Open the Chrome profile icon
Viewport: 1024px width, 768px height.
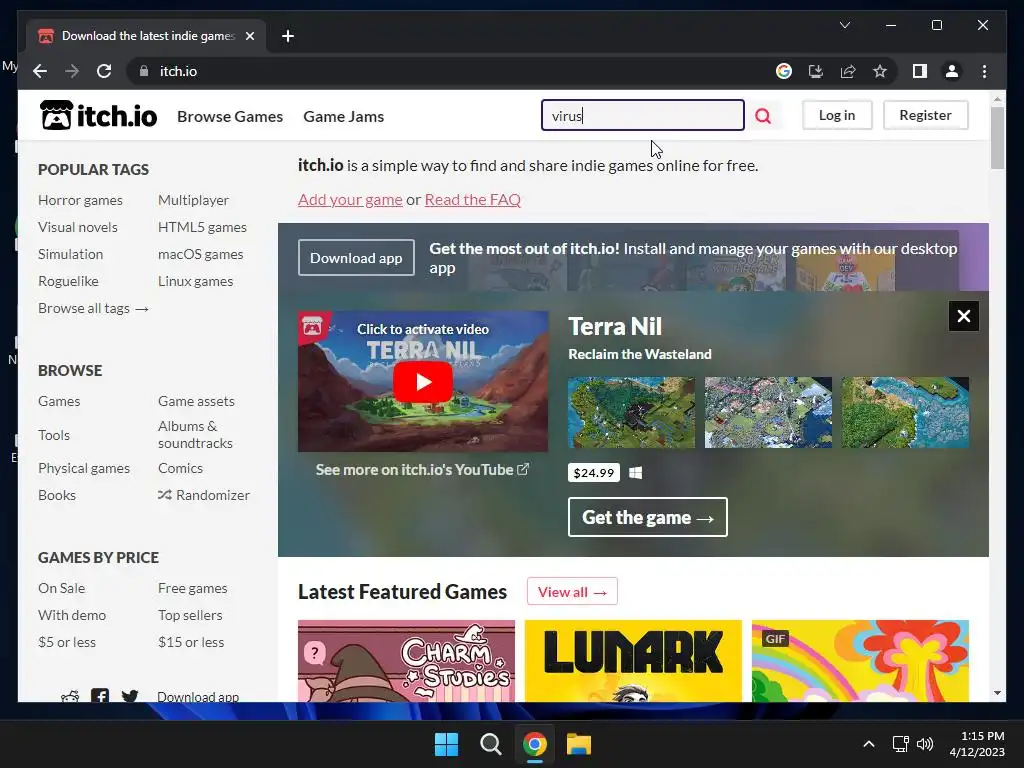(x=952, y=71)
